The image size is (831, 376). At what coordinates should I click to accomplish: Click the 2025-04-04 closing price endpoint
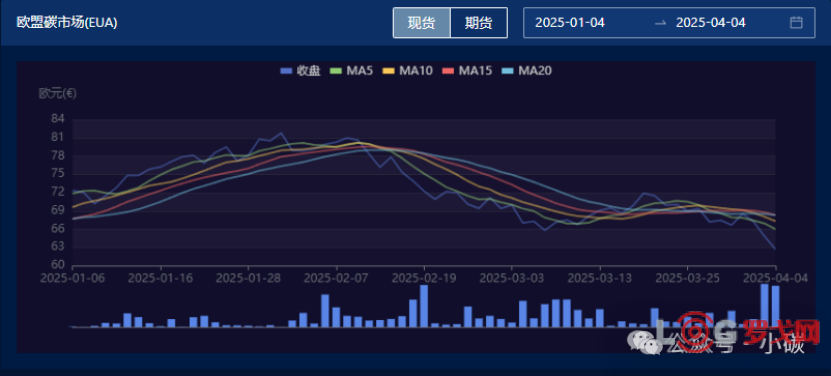[x=775, y=249]
